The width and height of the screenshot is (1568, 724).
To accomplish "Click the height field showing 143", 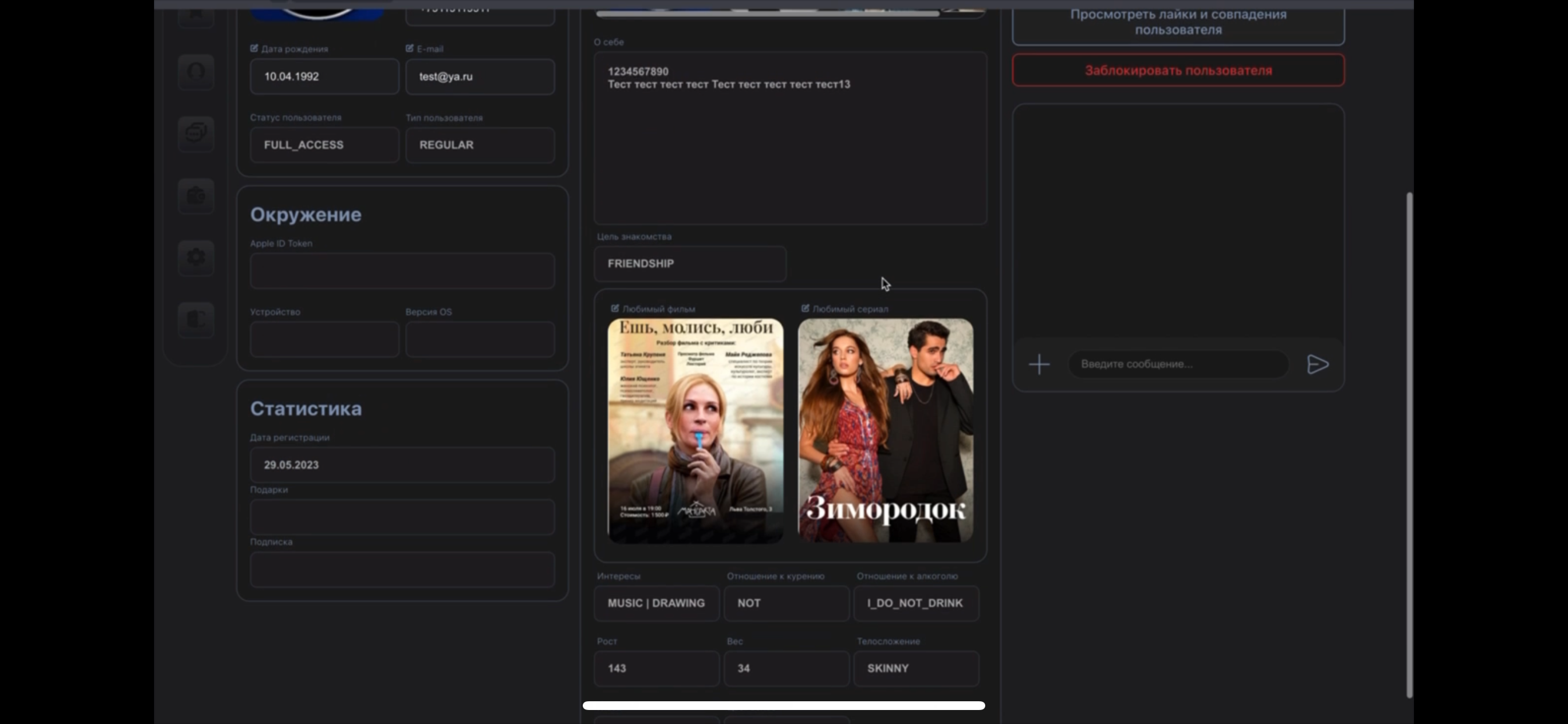I will pos(656,668).
